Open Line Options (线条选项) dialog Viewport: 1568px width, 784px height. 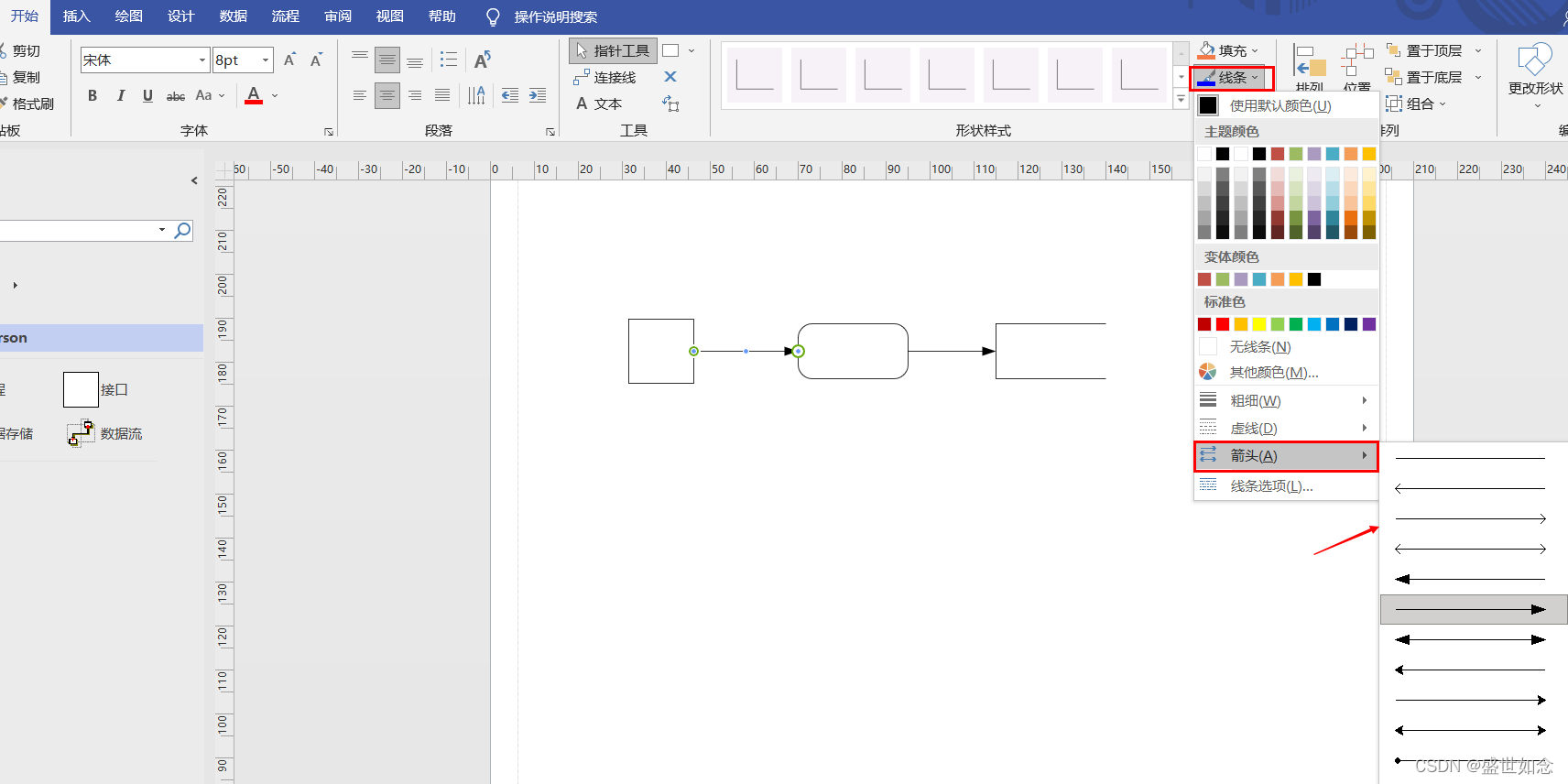(1287, 486)
